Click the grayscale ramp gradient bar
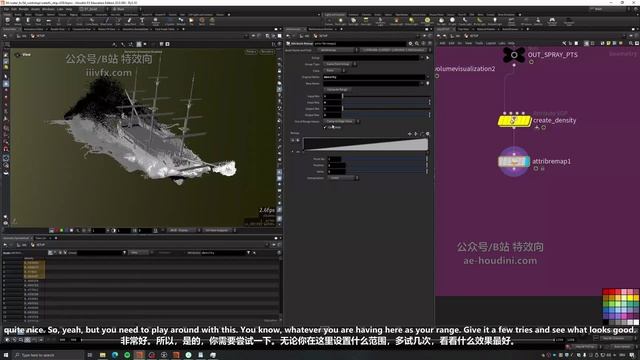 [366, 144]
